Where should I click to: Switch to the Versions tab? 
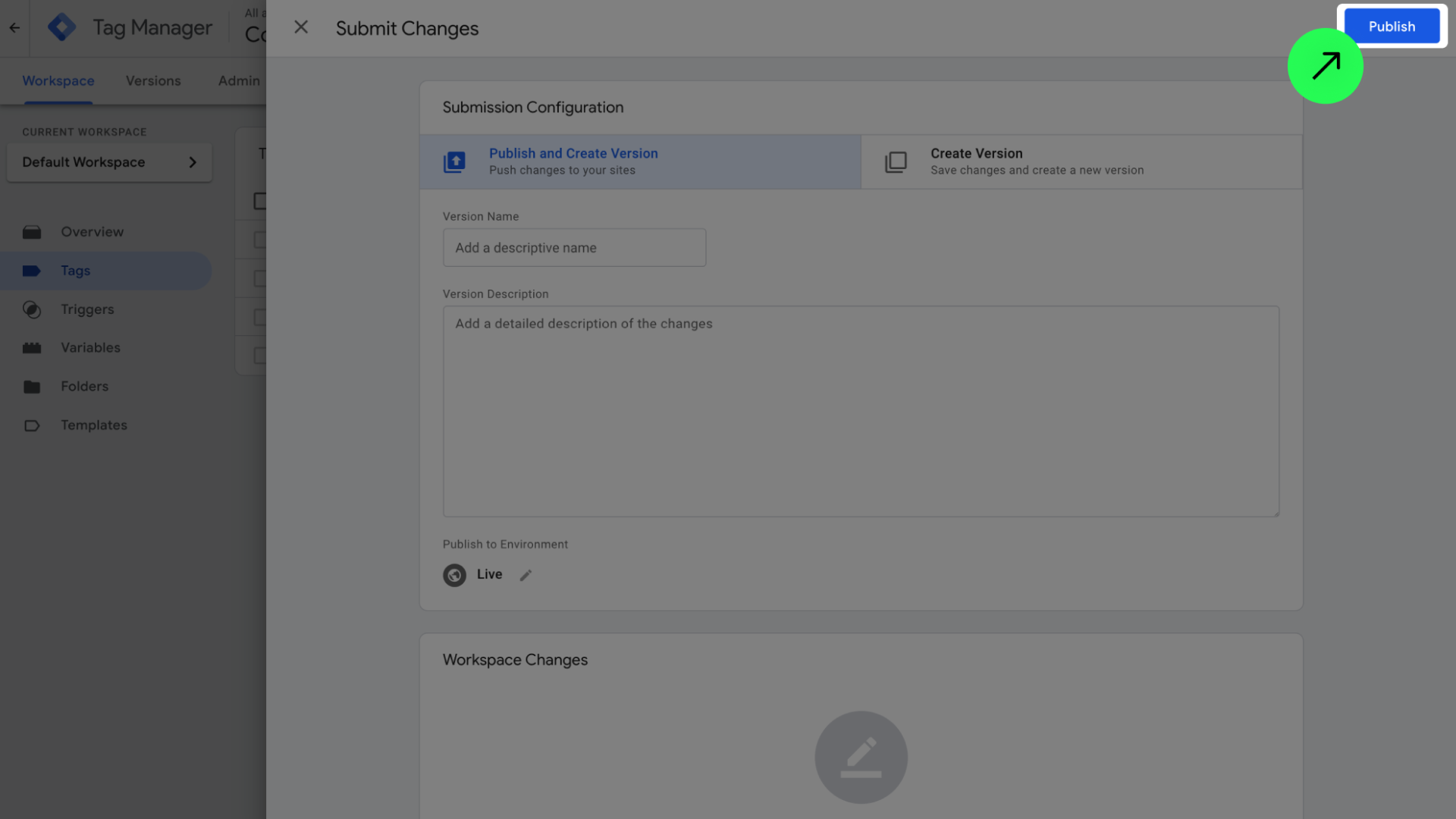click(x=153, y=81)
